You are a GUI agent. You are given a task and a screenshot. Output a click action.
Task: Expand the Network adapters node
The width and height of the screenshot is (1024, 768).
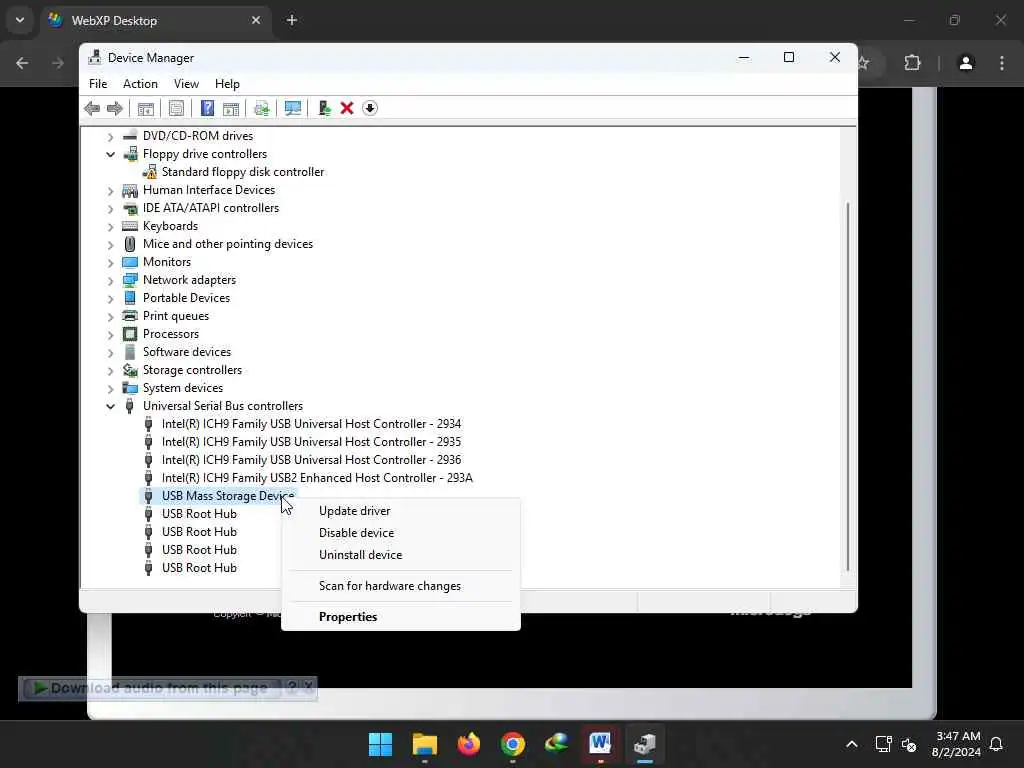pyautogui.click(x=110, y=280)
